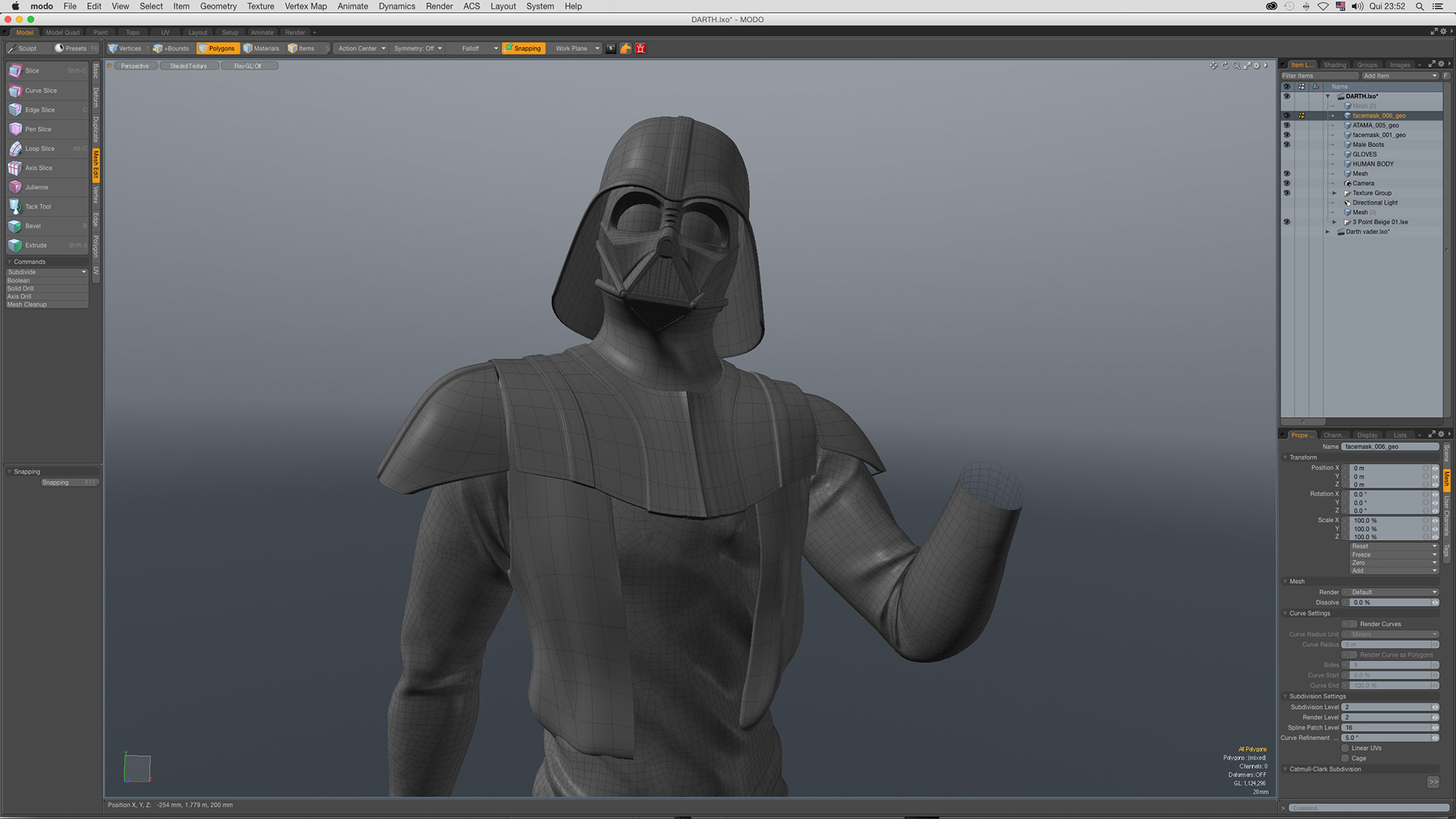Enable the Linear UVs checkbox
1456x819 pixels.
coord(1345,748)
